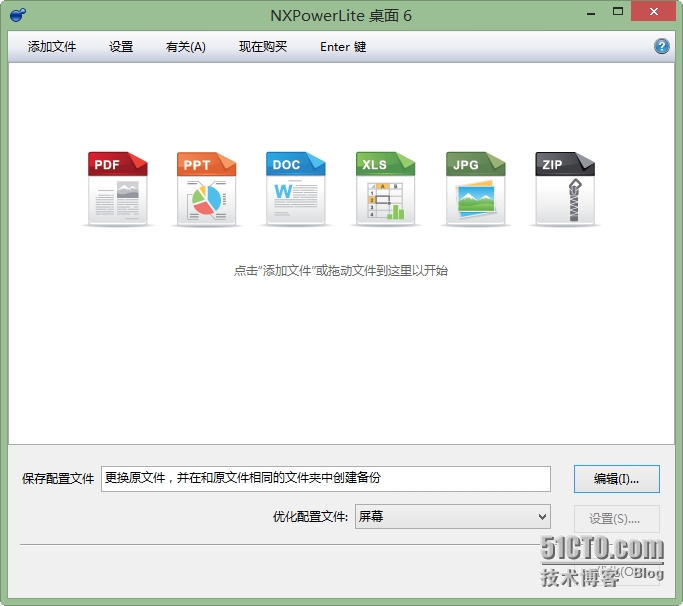Click the 现在购买 menu item
Image resolution: width=683 pixels, height=606 pixels.
click(263, 47)
